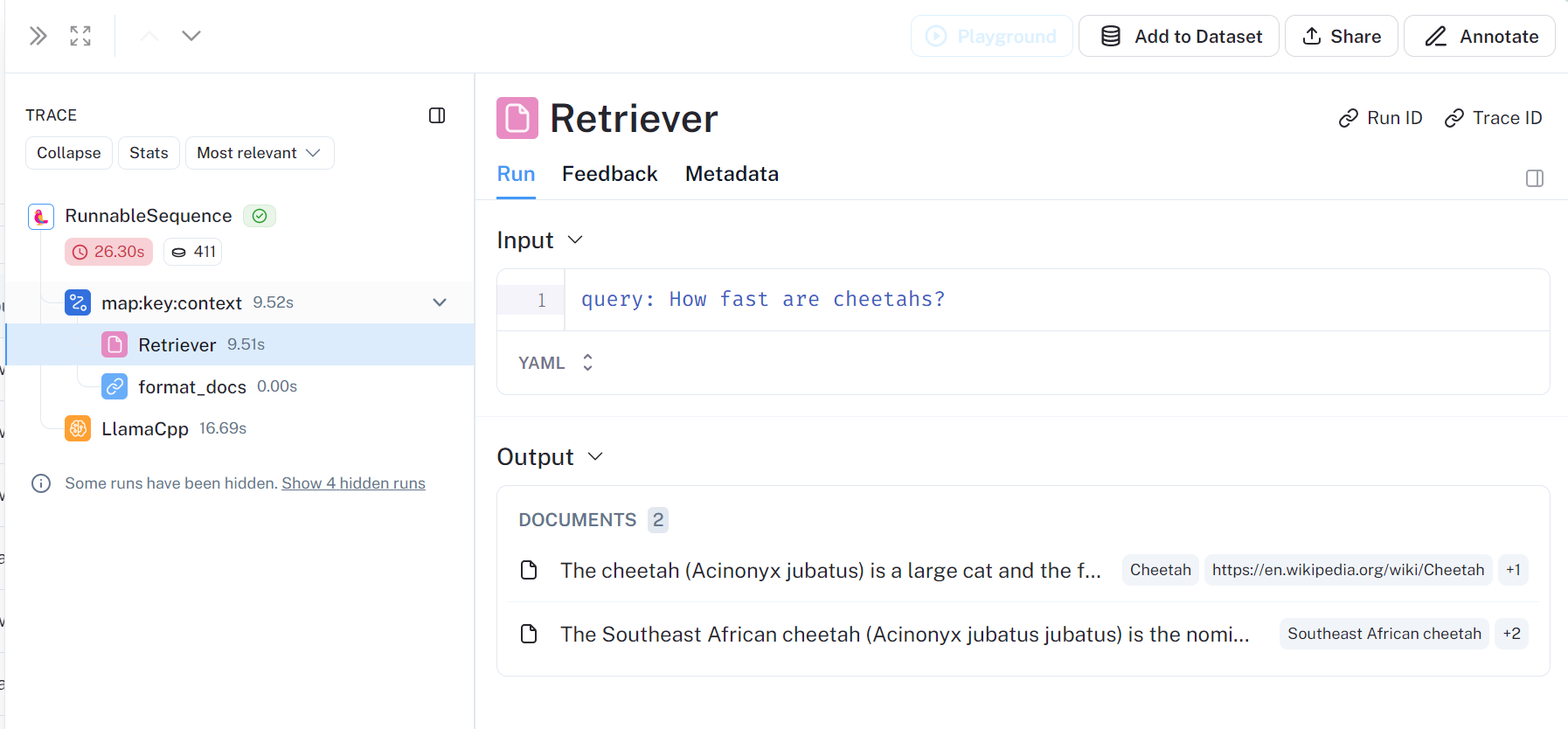Collapse the map:key:context tree node
Viewport: 1568px width, 729px height.
[440, 302]
